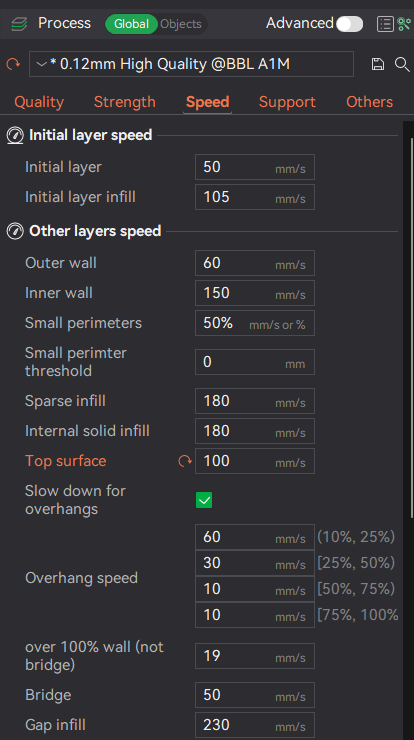Toggle the Advanced mode switch

[x=349, y=24]
